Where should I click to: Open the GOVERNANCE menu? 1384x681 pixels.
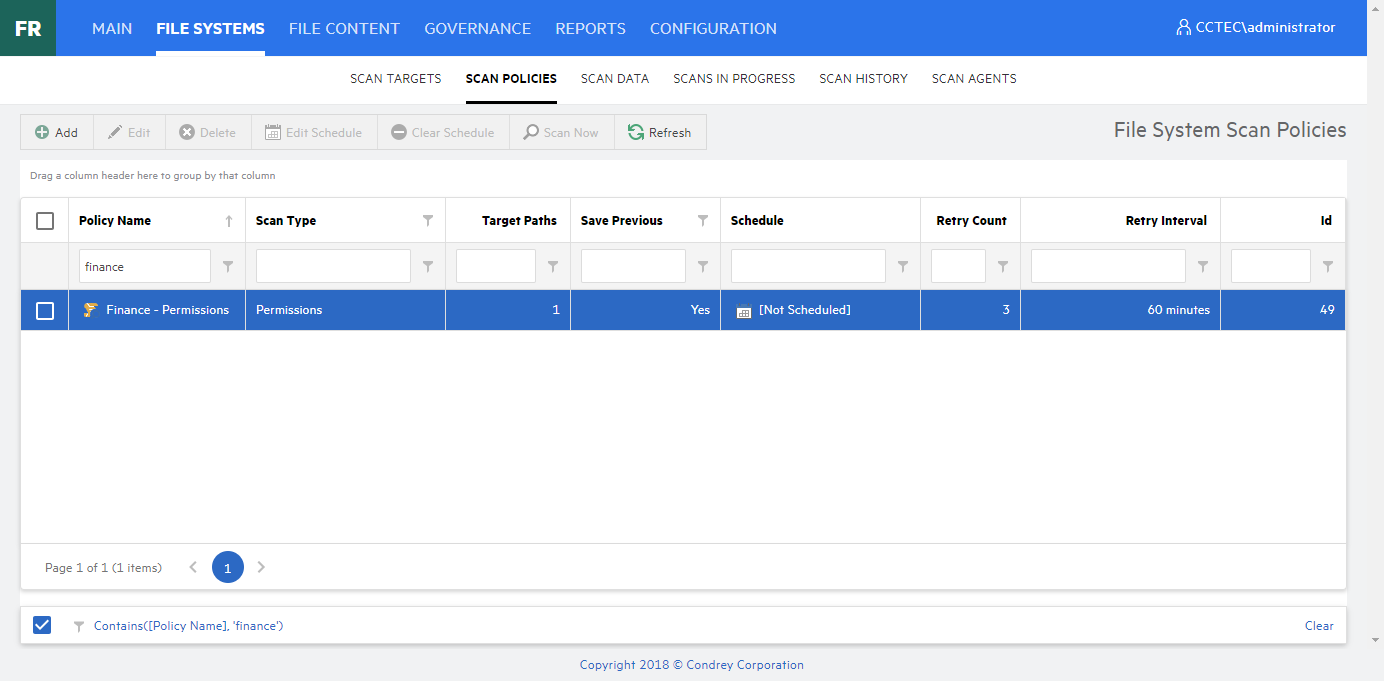tap(477, 28)
